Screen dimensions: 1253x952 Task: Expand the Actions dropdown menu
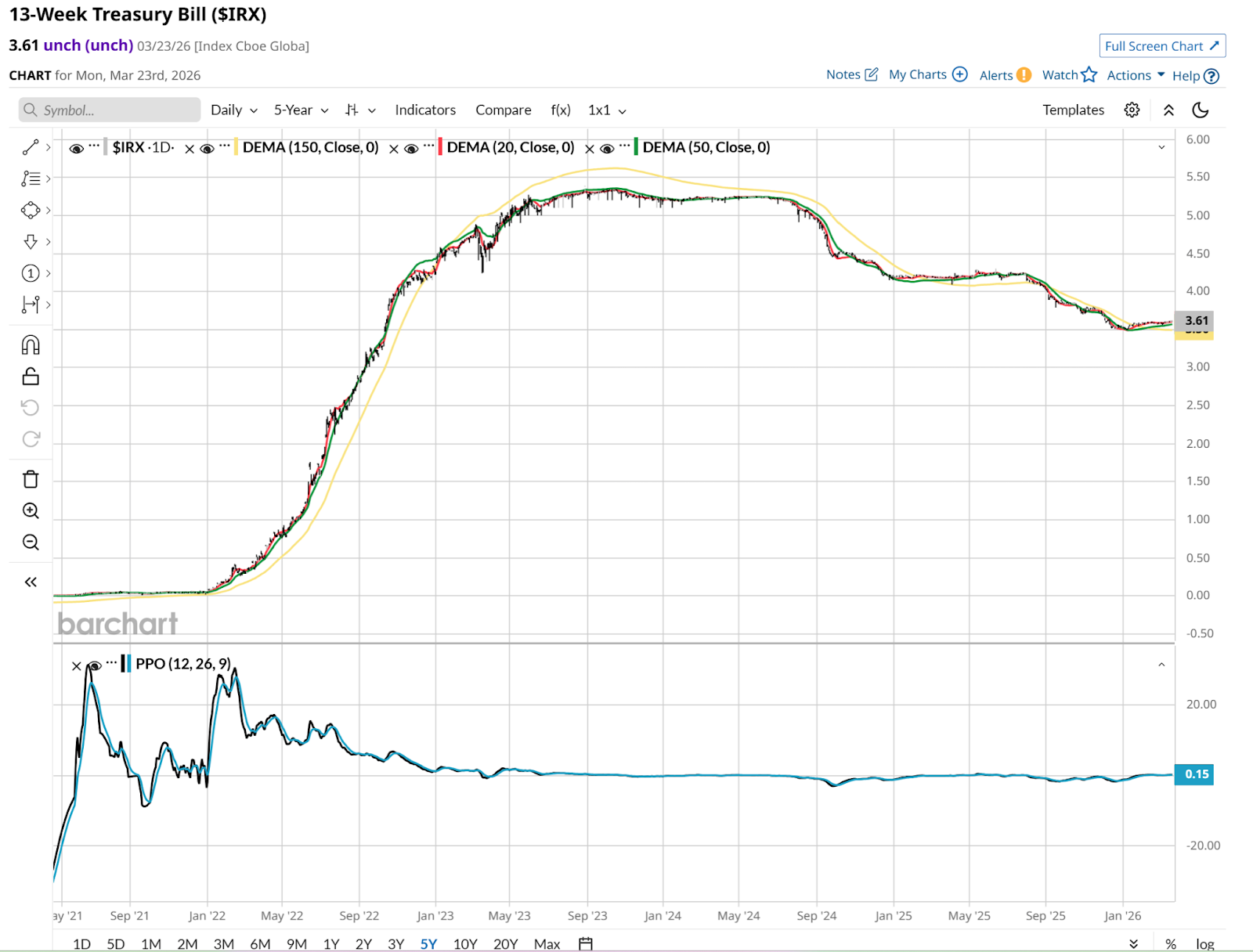1136,75
